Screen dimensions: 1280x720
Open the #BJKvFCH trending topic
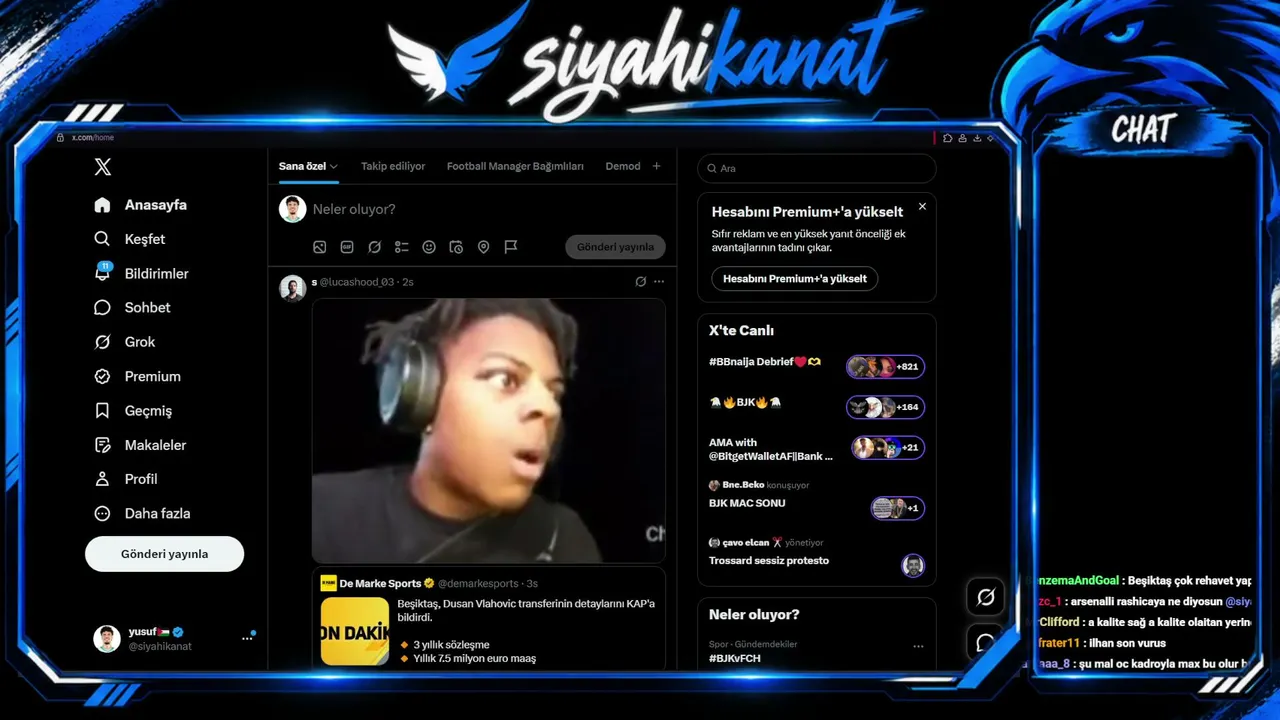coord(735,659)
